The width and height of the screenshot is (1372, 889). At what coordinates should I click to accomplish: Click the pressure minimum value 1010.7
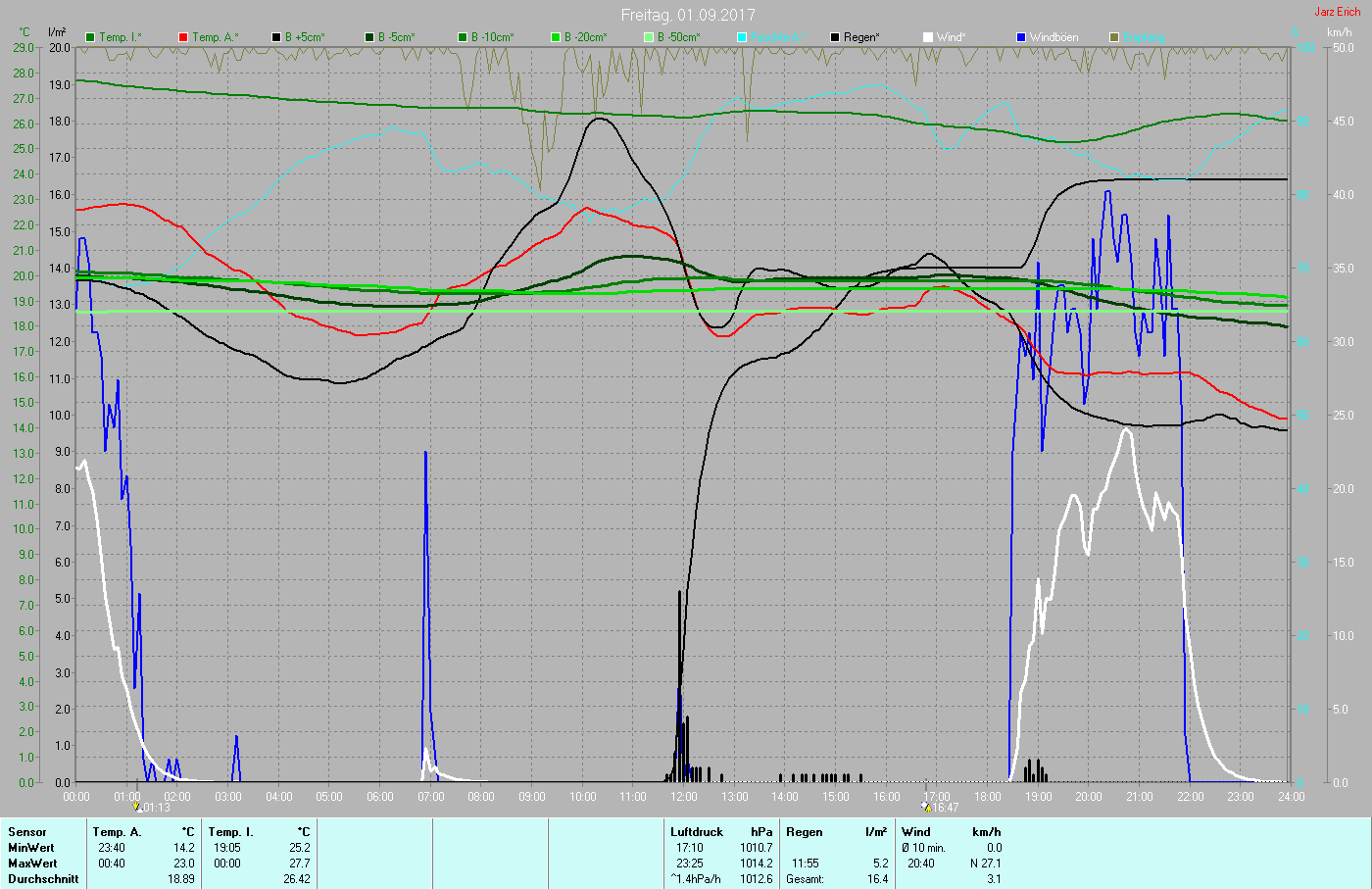757,848
